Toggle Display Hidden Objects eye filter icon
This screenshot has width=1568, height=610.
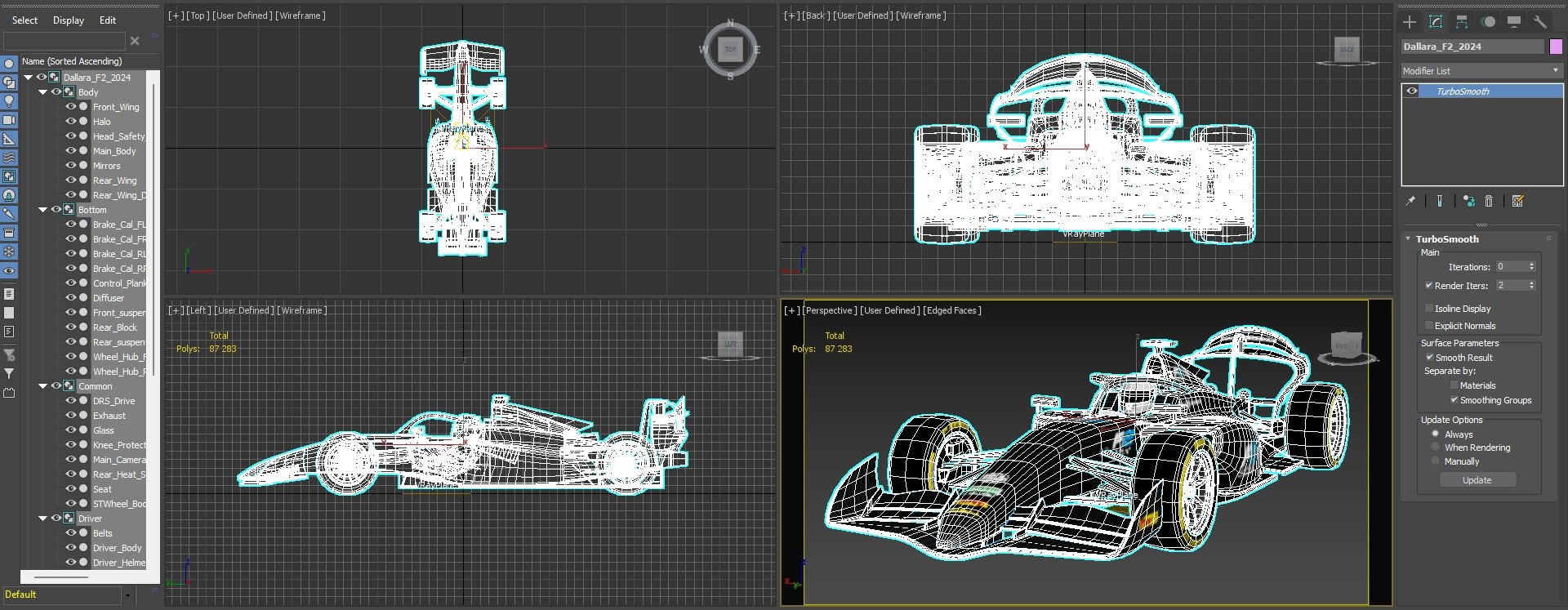point(9,270)
